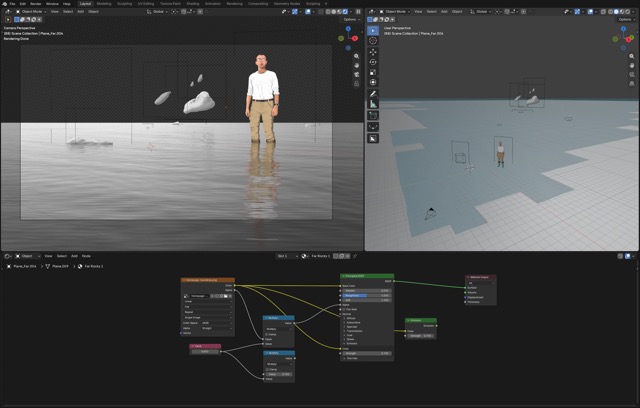Switch to the Modeling workspace tab
Viewport: 640px width, 408px height.
[x=104, y=4]
